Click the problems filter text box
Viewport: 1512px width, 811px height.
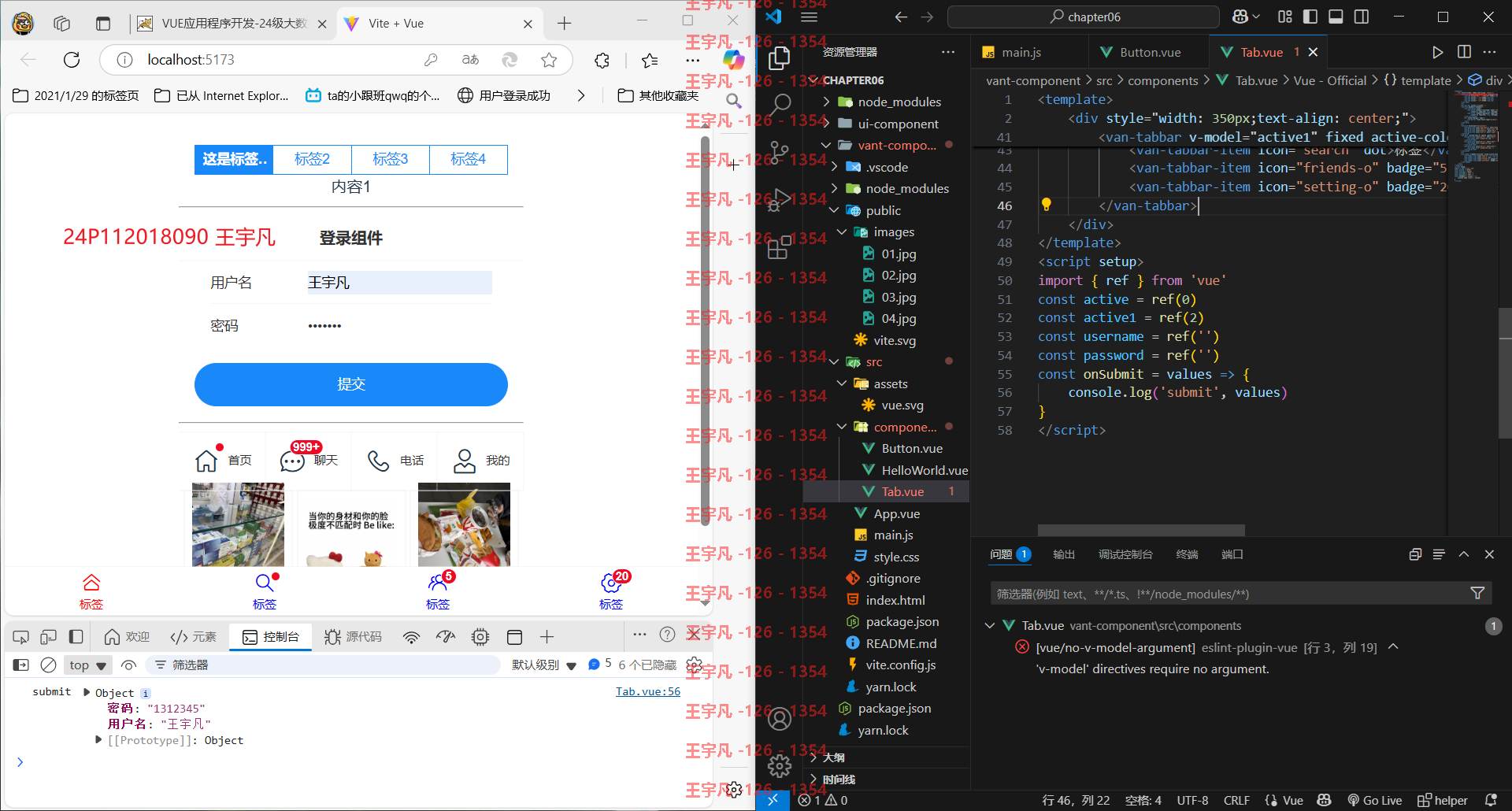point(1228,594)
